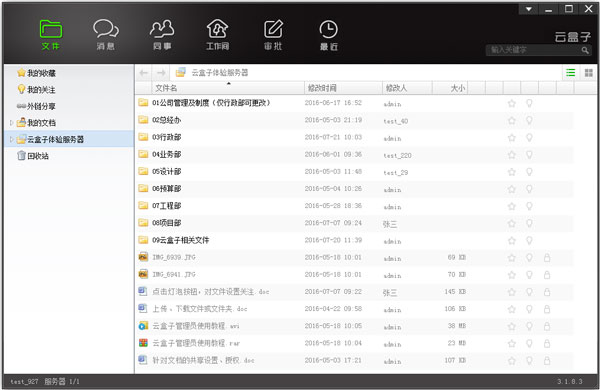Switch to grid thumbnail view
The image size is (600, 390).
pos(589,73)
